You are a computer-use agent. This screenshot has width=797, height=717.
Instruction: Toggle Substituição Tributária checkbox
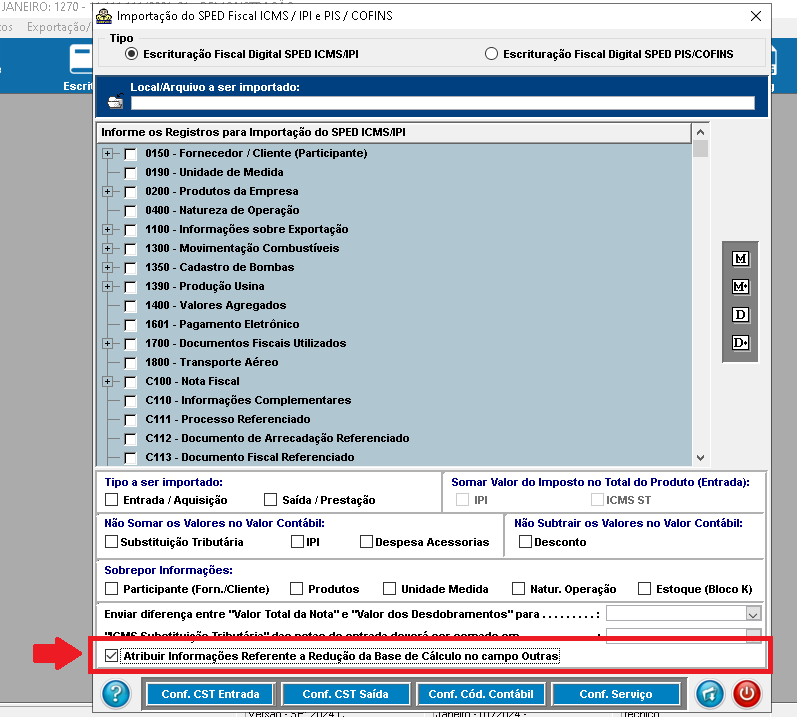tap(111, 542)
